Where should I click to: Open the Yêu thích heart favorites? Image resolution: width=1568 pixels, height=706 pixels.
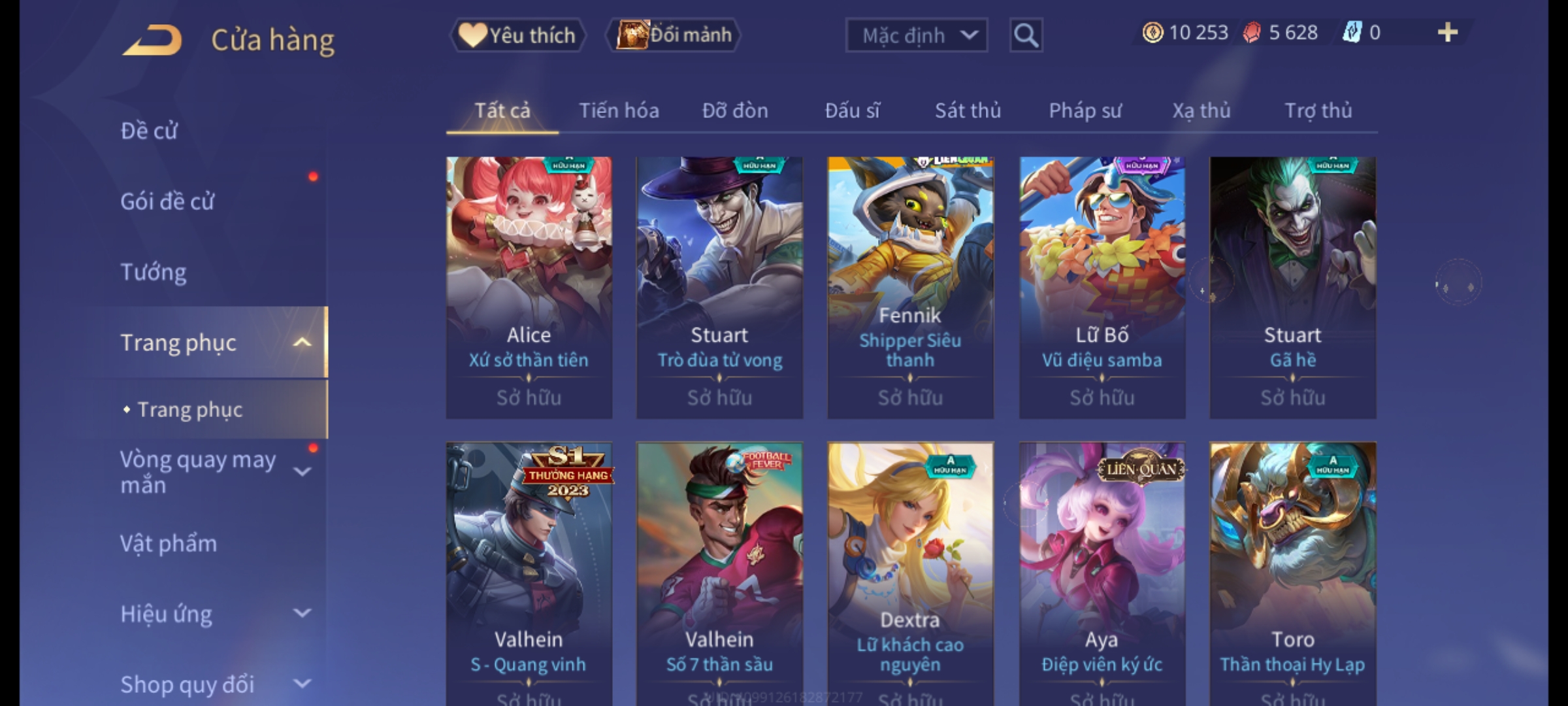tap(517, 35)
